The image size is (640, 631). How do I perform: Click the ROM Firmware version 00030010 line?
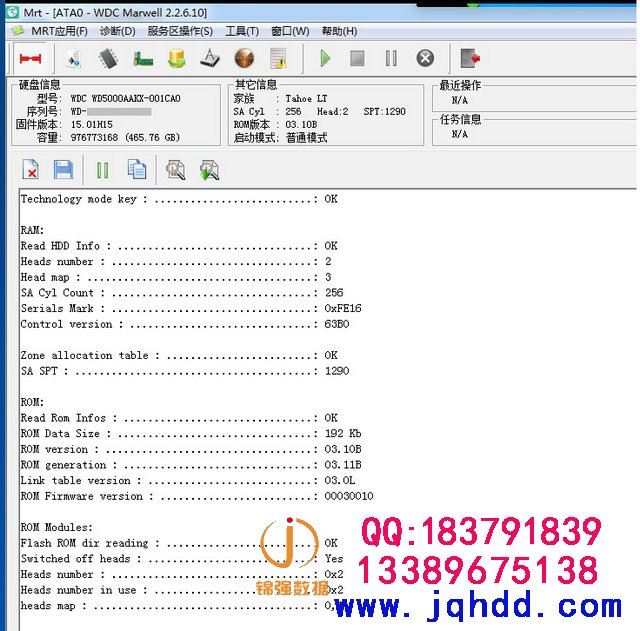pos(197,497)
